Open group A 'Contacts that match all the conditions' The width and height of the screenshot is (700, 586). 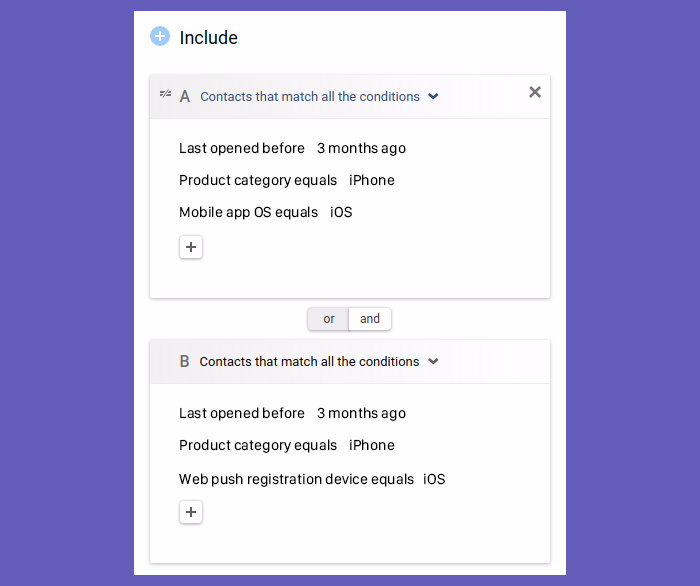310,96
